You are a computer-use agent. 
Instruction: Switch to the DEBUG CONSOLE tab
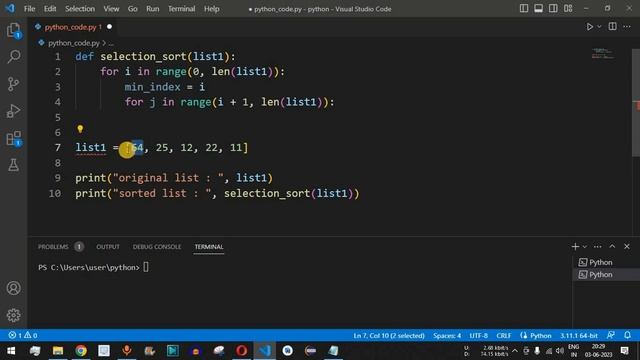(x=157, y=247)
